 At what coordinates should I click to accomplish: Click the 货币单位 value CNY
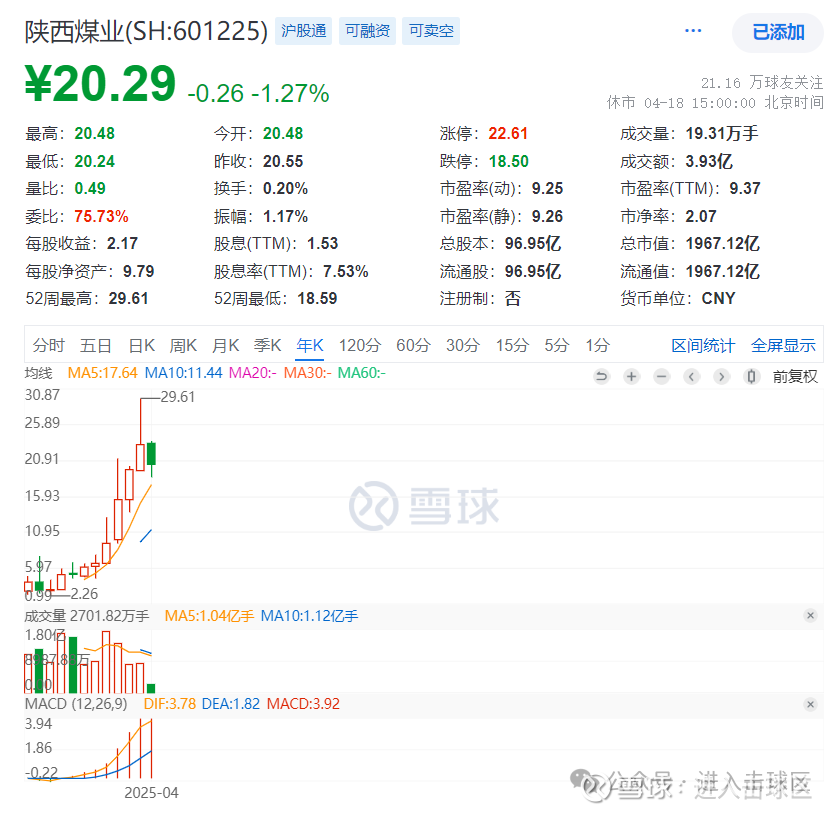tap(718, 298)
